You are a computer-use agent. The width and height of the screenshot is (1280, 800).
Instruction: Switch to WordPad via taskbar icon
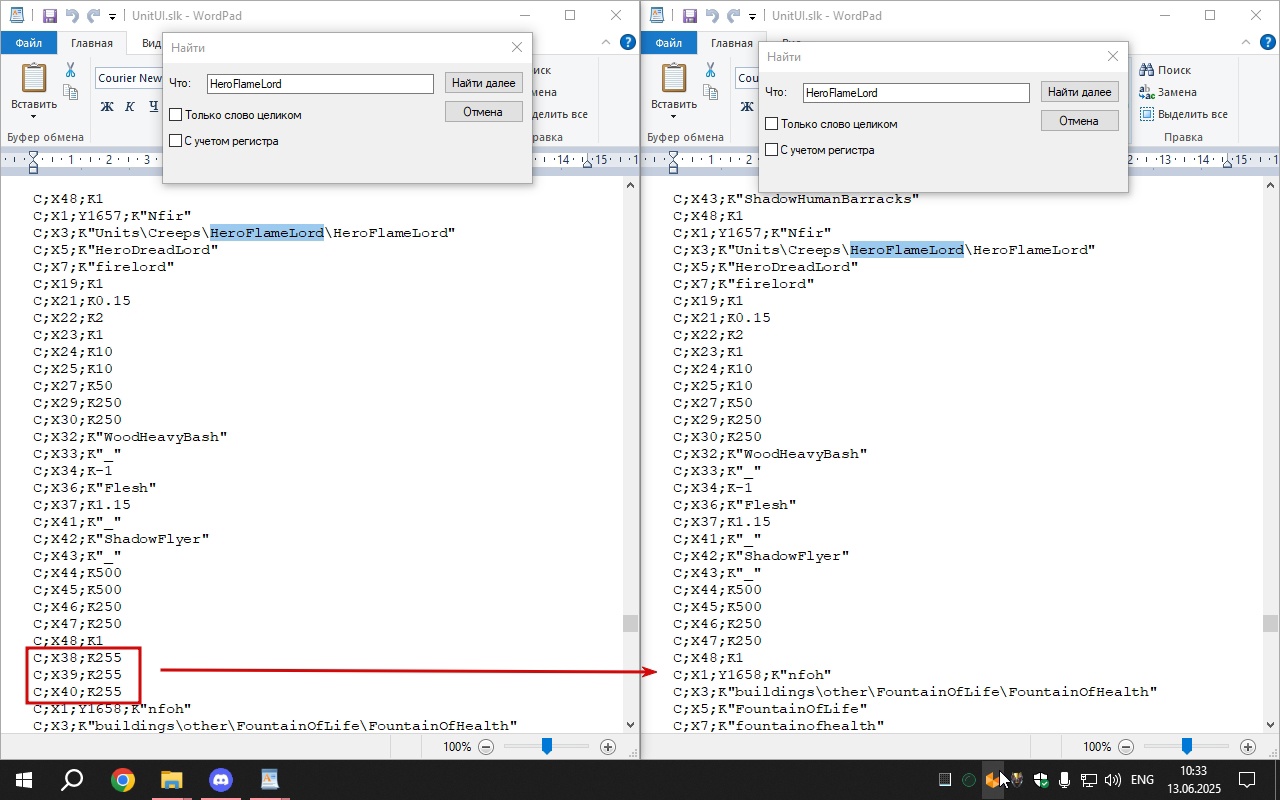tap(269, 780)
